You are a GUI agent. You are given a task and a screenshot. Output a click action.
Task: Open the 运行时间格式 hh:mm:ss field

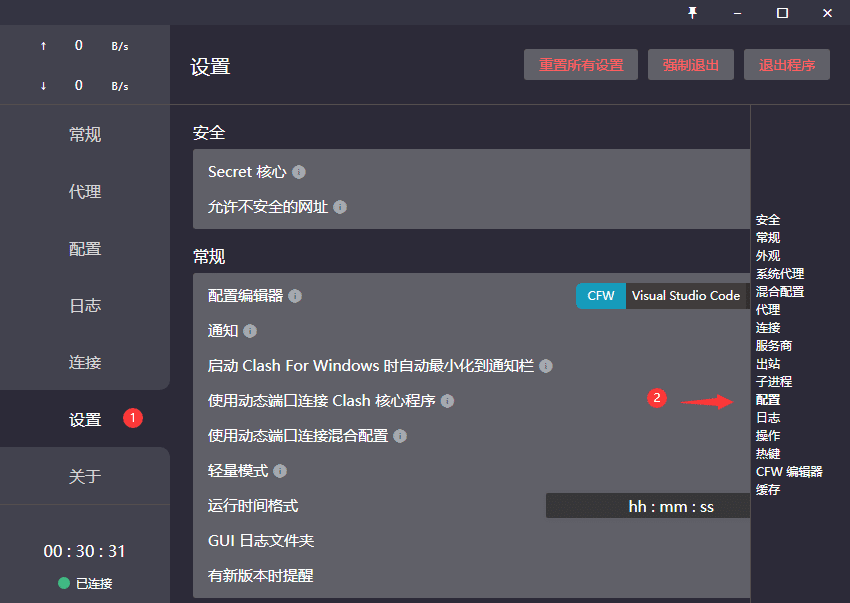click(x=648, y=506)
